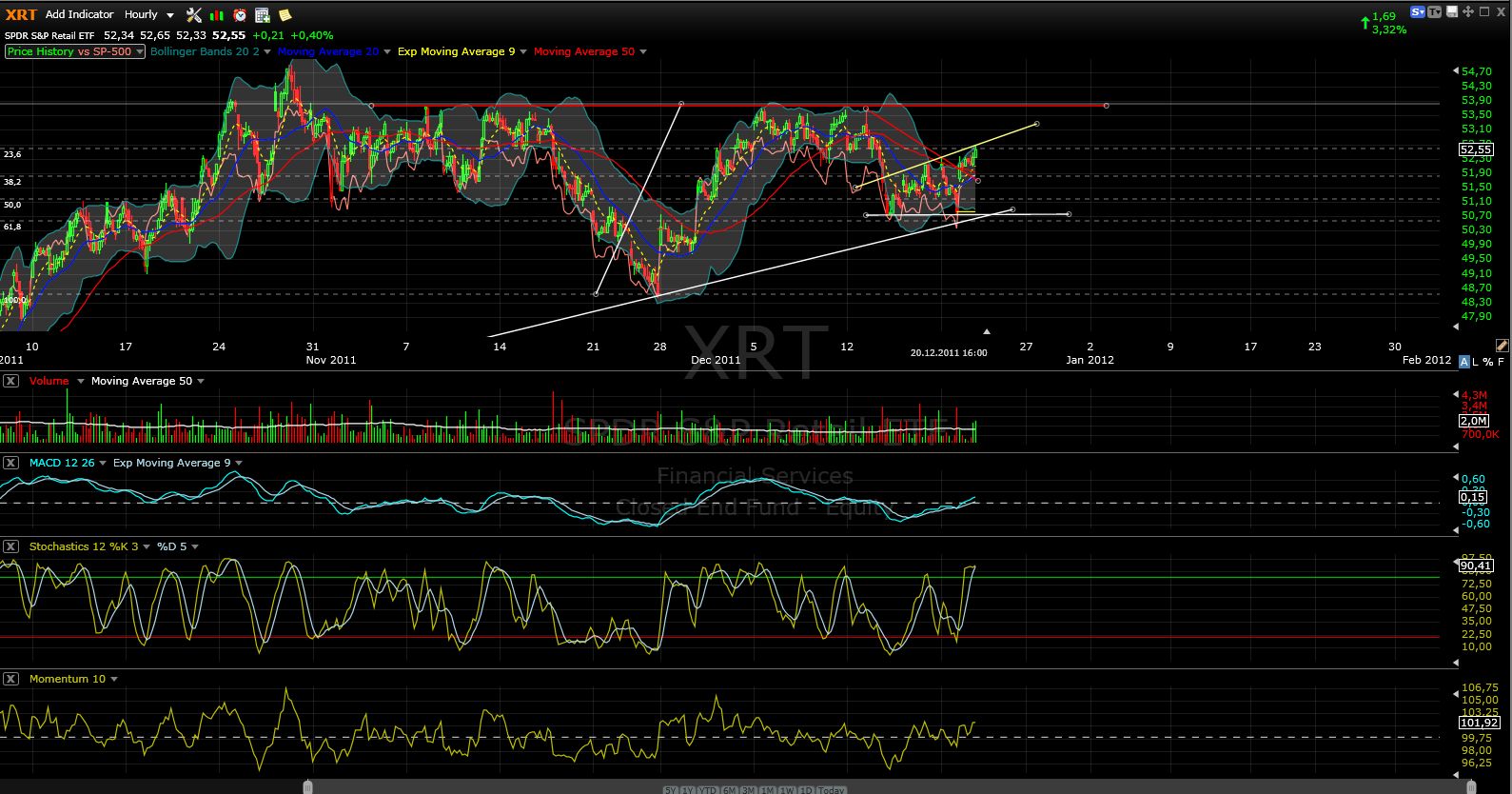This screenshot has width=1512, height=794.
Task: Toggle the L (log) price scale option
Action: [1476, 361]
